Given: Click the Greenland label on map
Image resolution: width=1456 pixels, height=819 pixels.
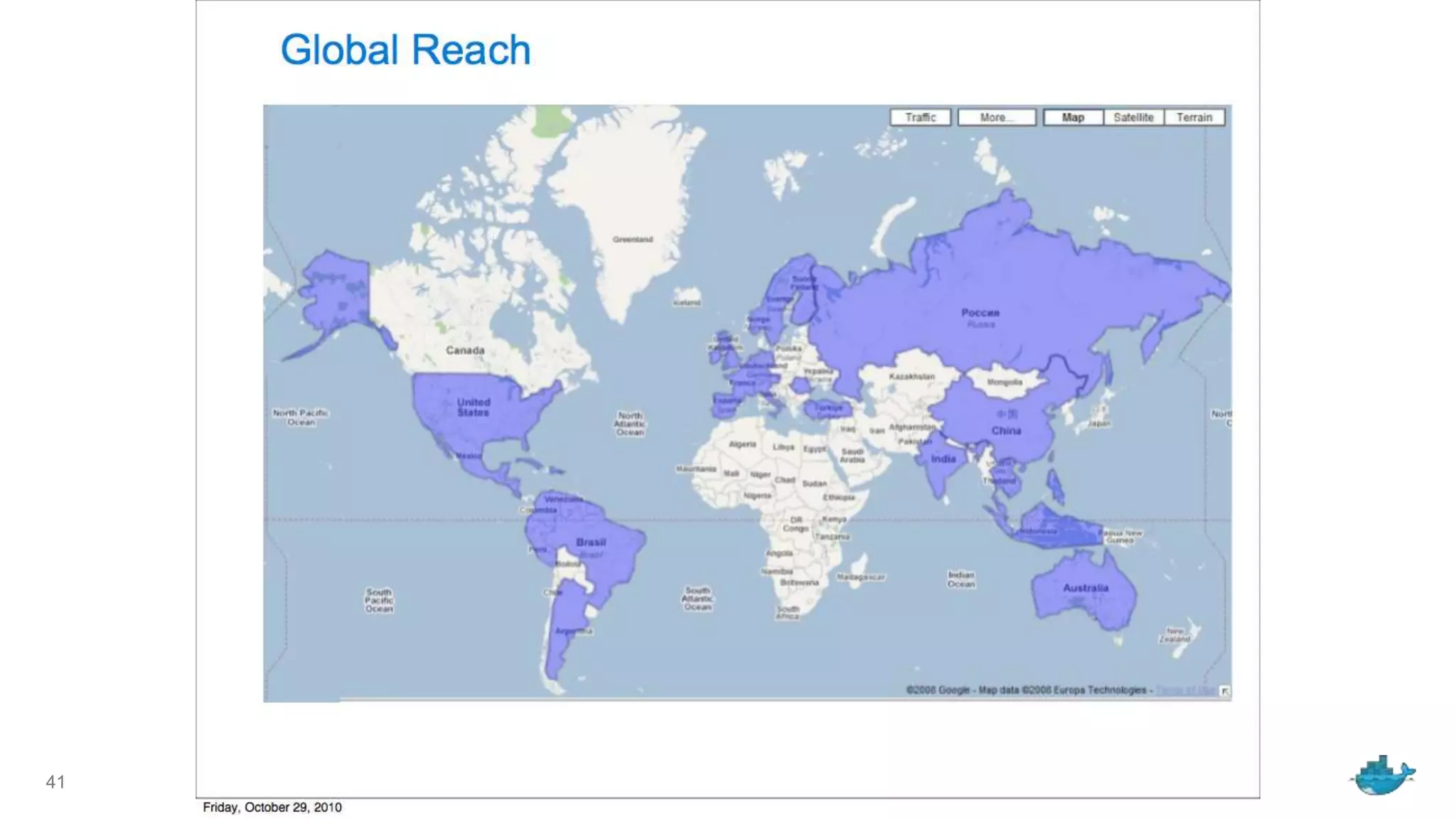Looking at the screenshot, I should click(x=633, y=240).
